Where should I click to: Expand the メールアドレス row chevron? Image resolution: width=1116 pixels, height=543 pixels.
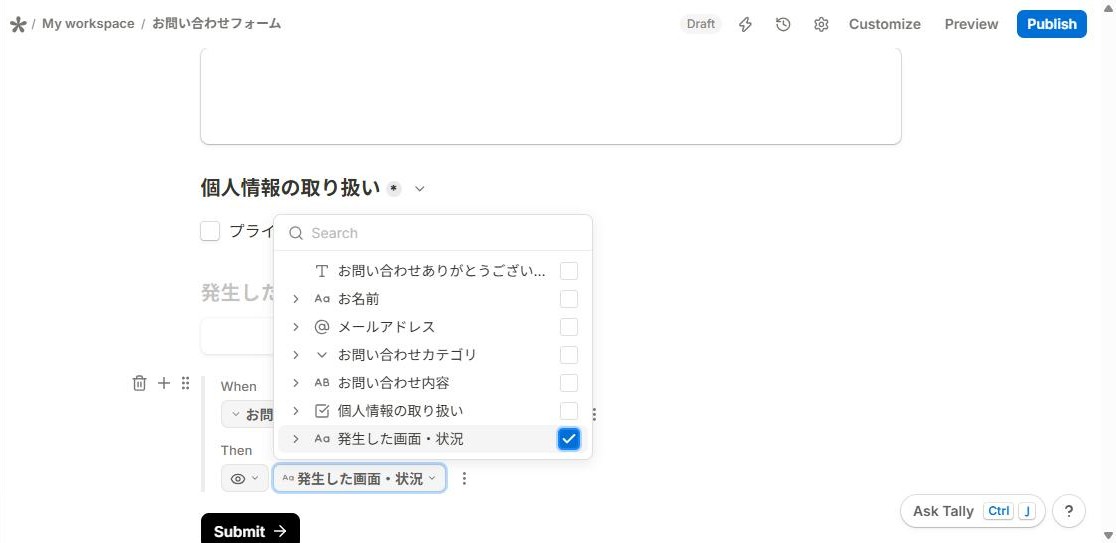[295, 327]
